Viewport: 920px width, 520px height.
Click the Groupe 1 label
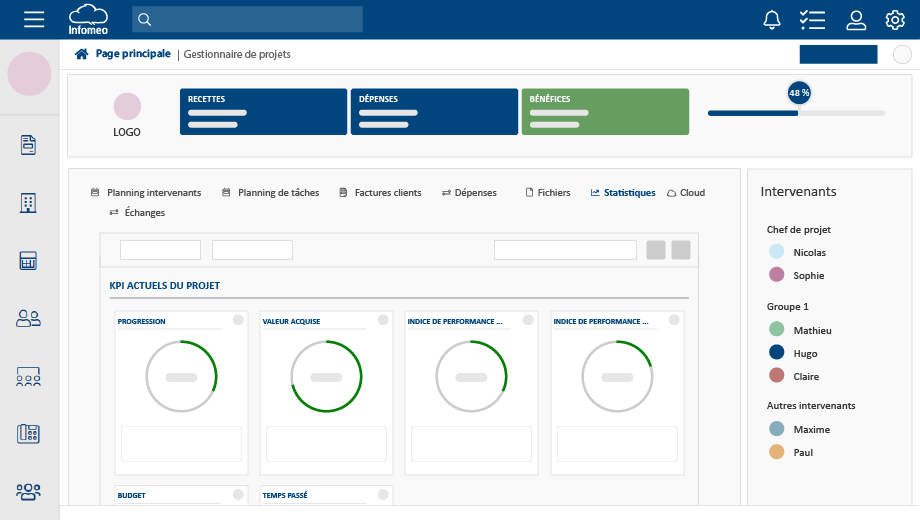787,306
